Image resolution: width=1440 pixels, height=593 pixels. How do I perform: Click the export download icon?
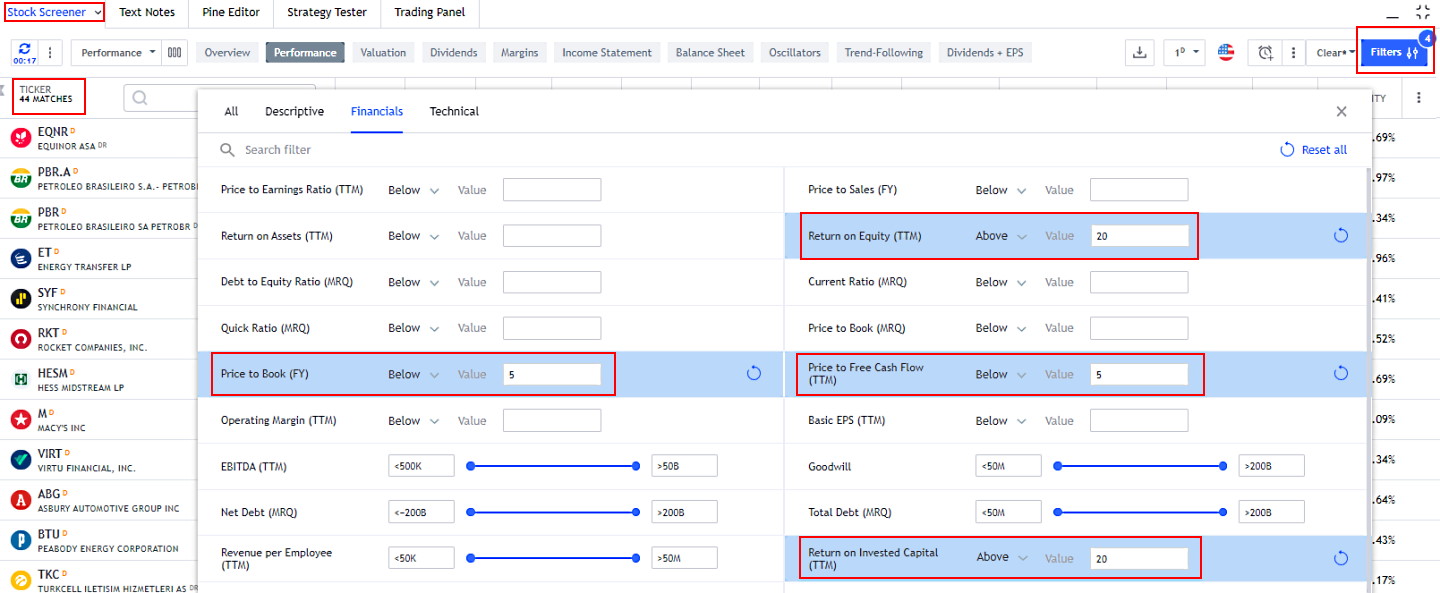1139,53
